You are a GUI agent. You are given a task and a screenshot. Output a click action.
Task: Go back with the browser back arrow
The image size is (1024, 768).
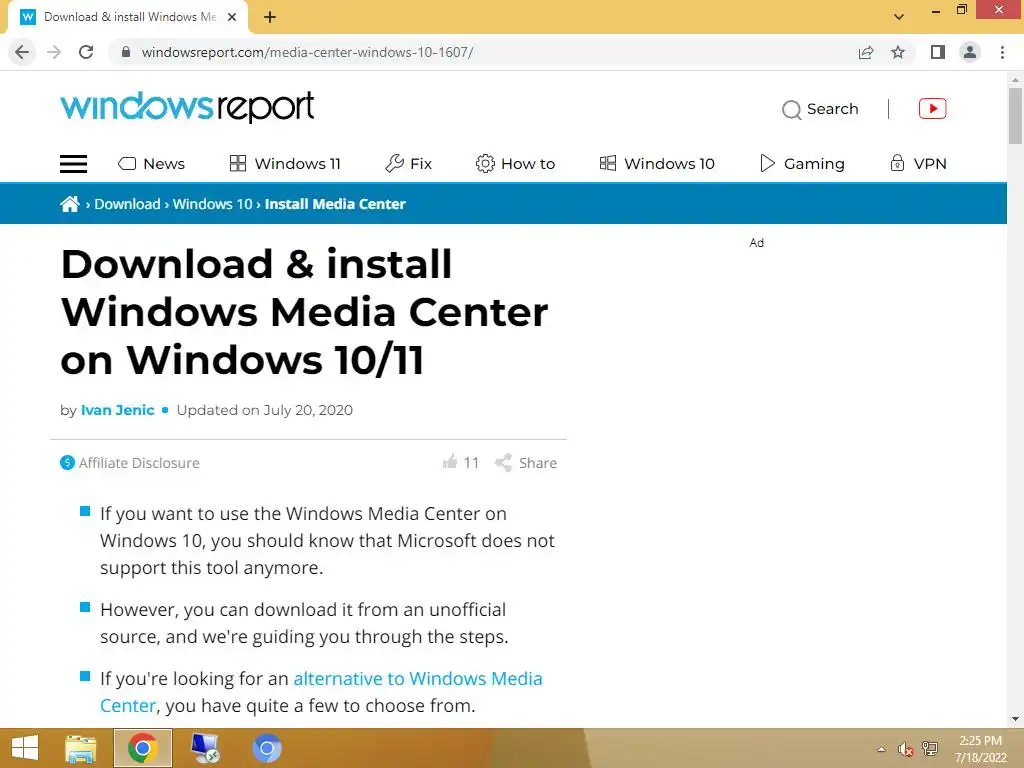click(22, 52)
